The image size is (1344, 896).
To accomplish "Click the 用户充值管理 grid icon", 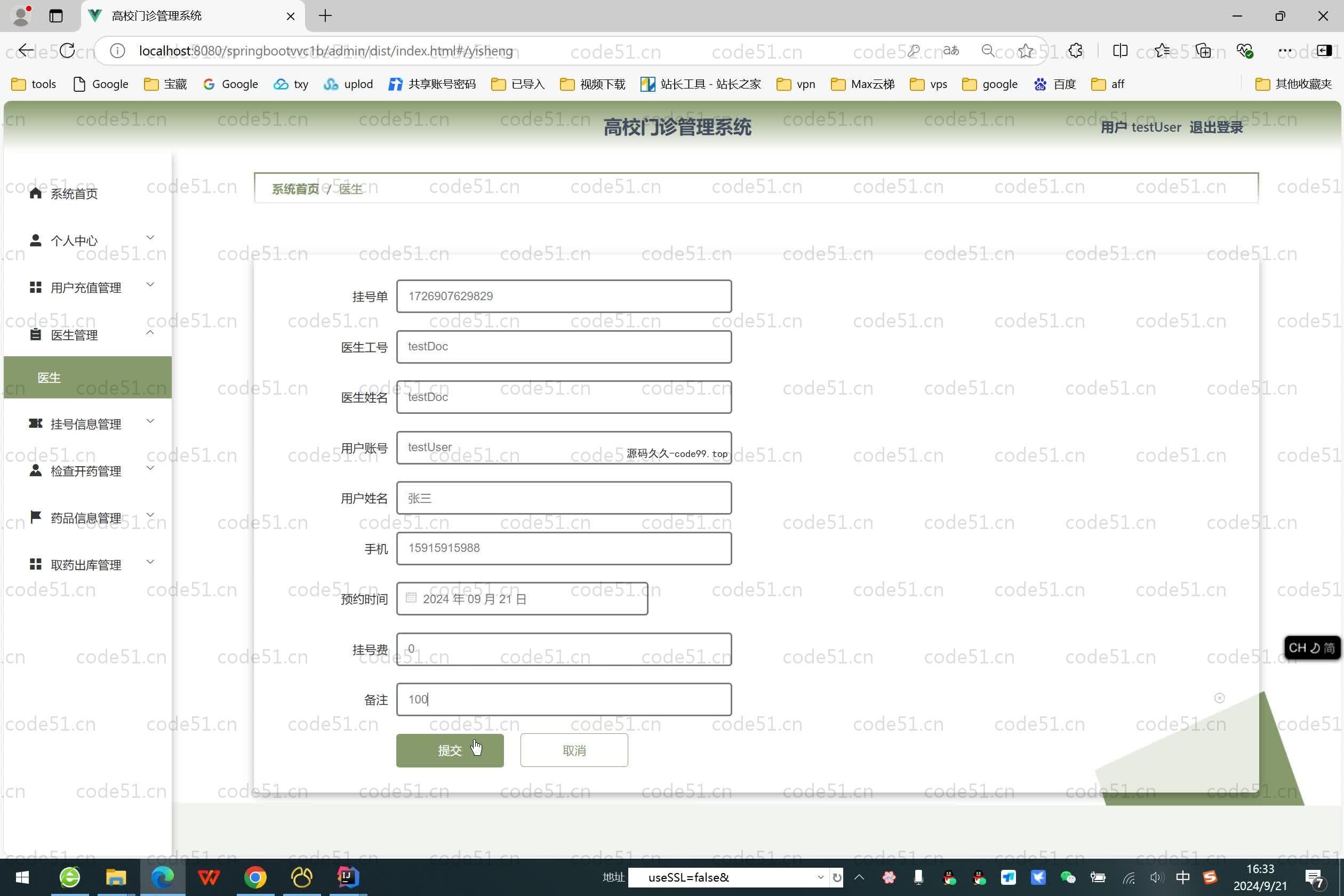I will pyautogui.click(x=35, y=287).
